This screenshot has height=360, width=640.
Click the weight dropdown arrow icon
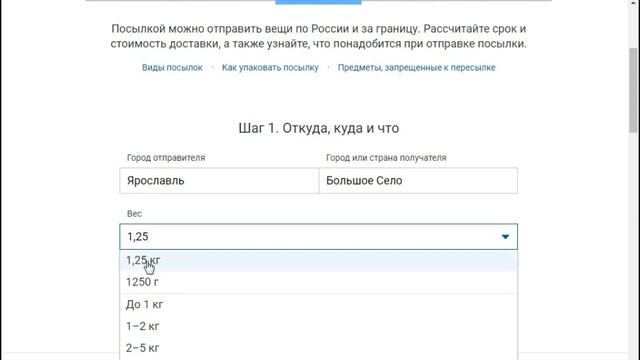tap(505, 237)
